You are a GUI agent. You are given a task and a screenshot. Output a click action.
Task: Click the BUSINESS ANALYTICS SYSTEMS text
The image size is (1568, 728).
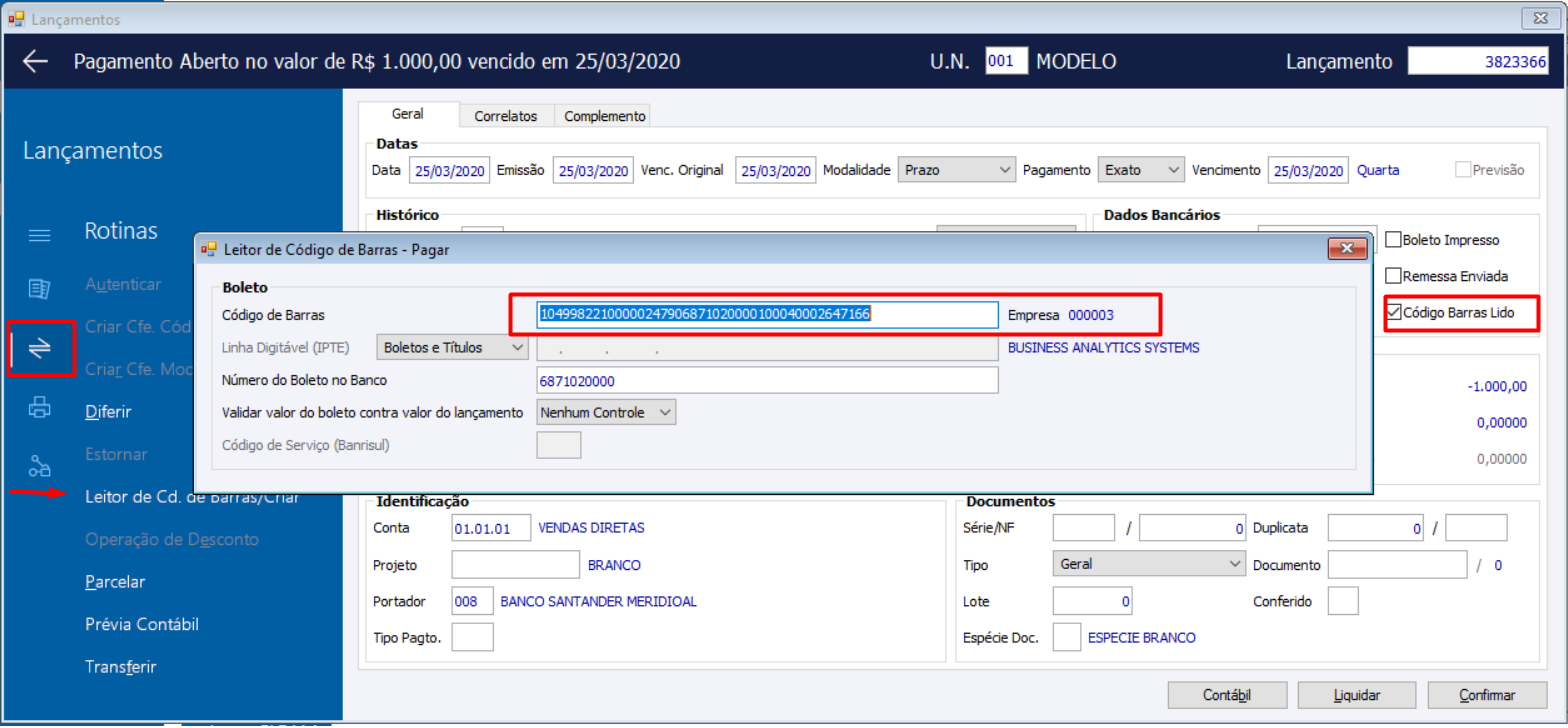pyautogui.click(x=1103, y=348)
